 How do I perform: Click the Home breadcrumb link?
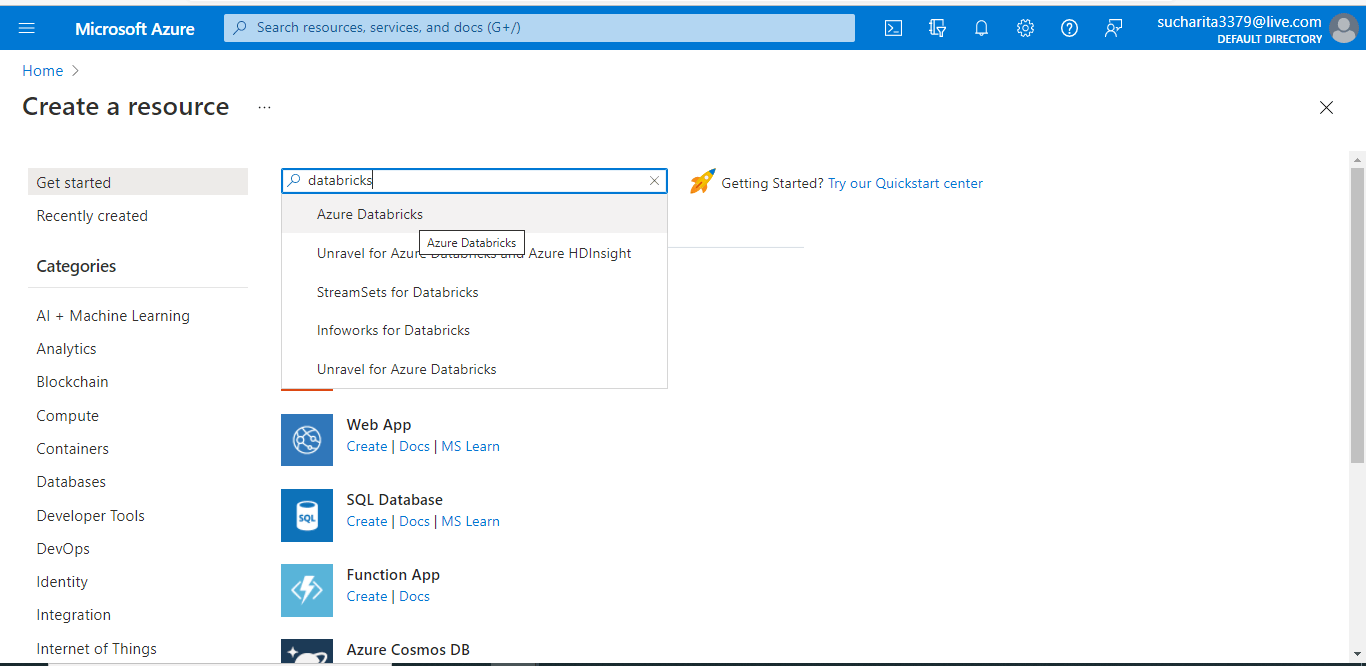click(43, 71)
